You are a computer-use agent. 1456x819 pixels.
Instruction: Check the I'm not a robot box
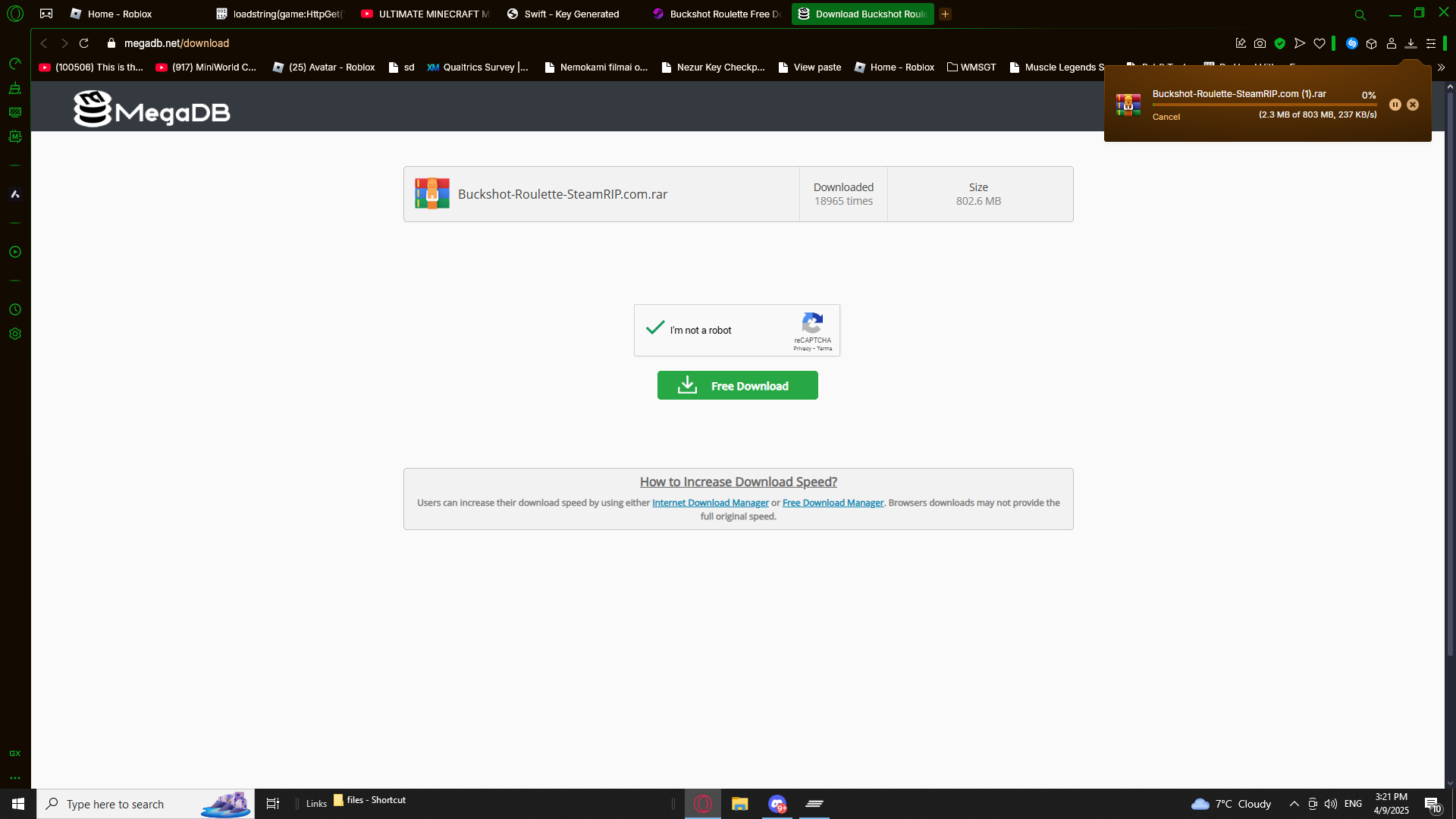click(x=655, y=328)
